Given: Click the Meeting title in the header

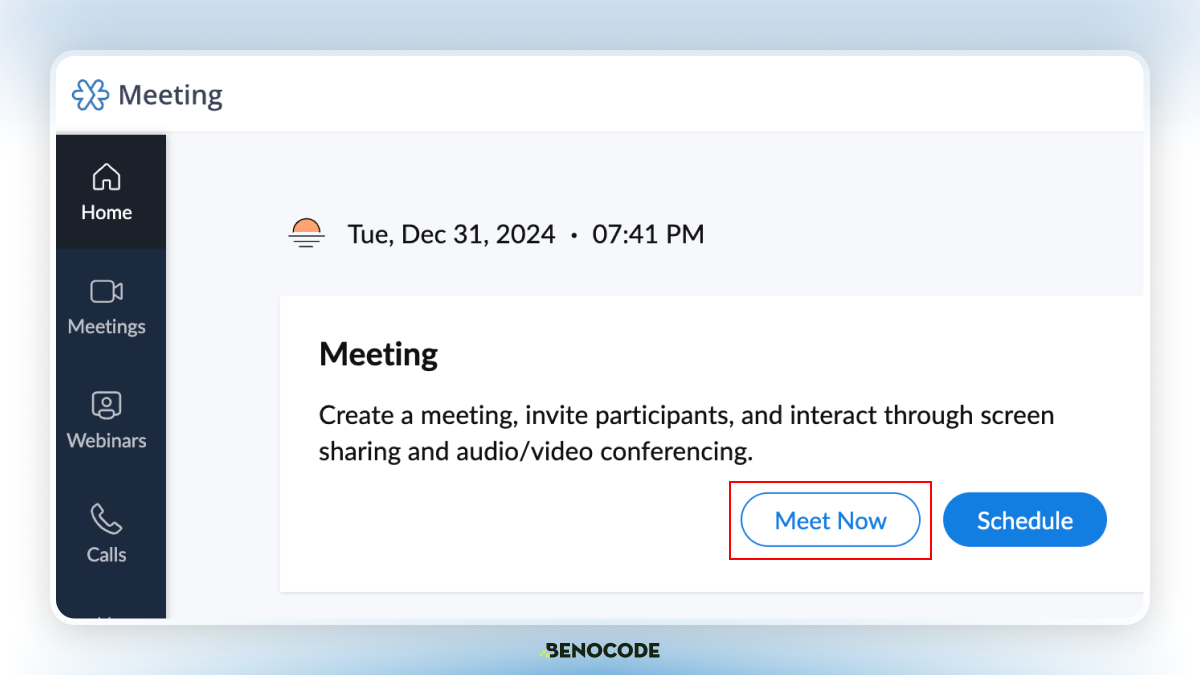Looking at the screenshot, I should (x=170, y=95).
